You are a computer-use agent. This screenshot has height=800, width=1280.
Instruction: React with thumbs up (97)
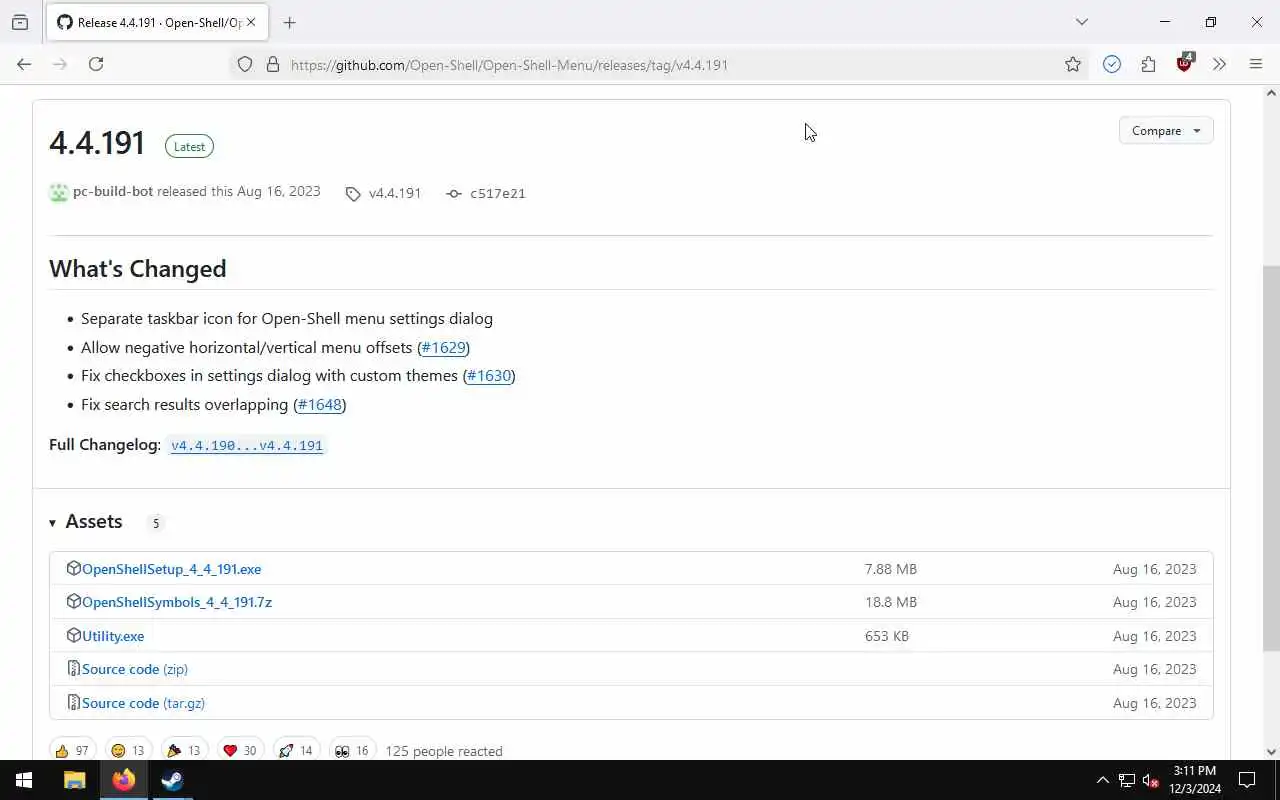[72, 750]
